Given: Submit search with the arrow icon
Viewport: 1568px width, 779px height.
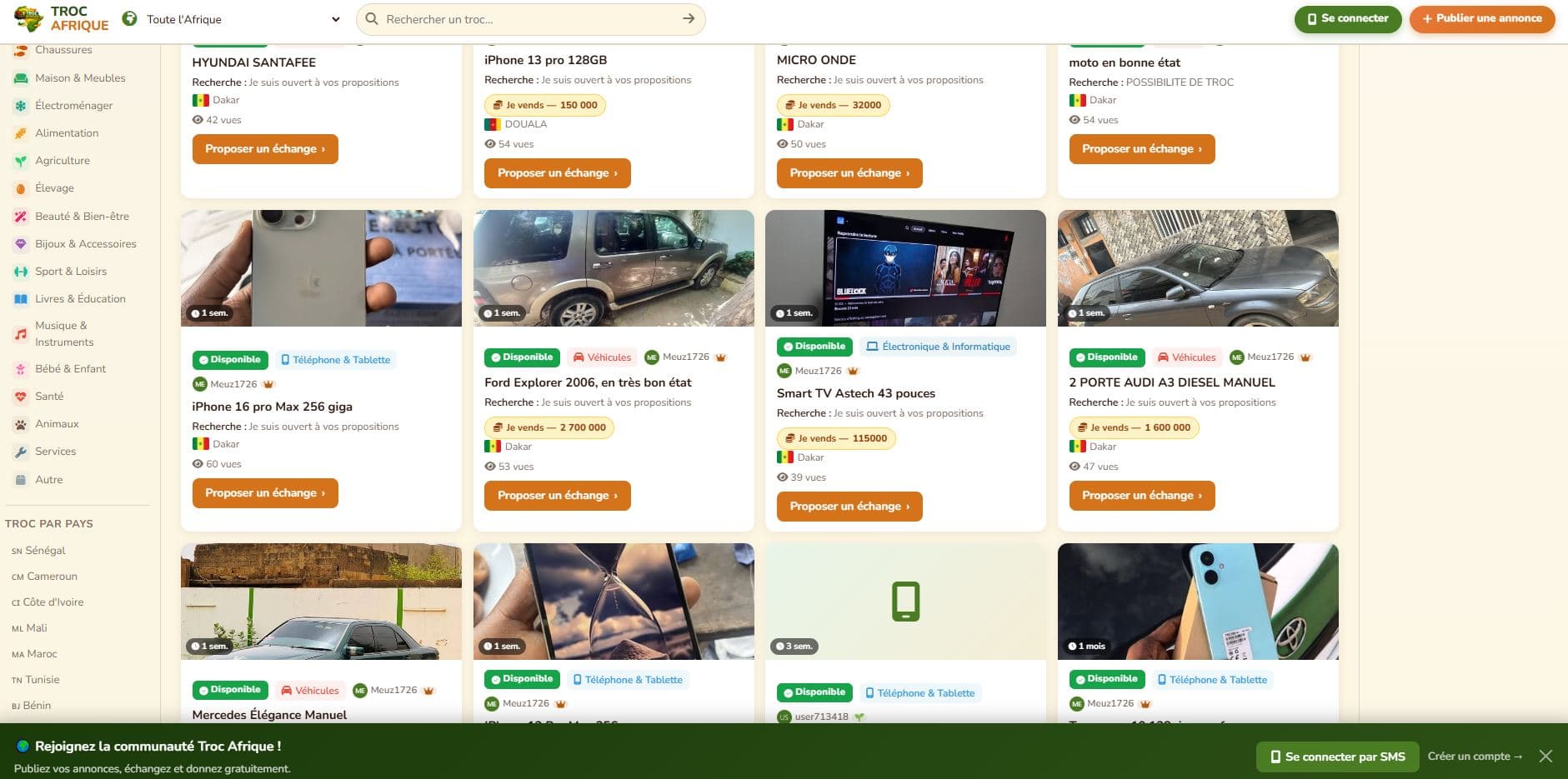Looking at the screenshot, I should (689, 18).
